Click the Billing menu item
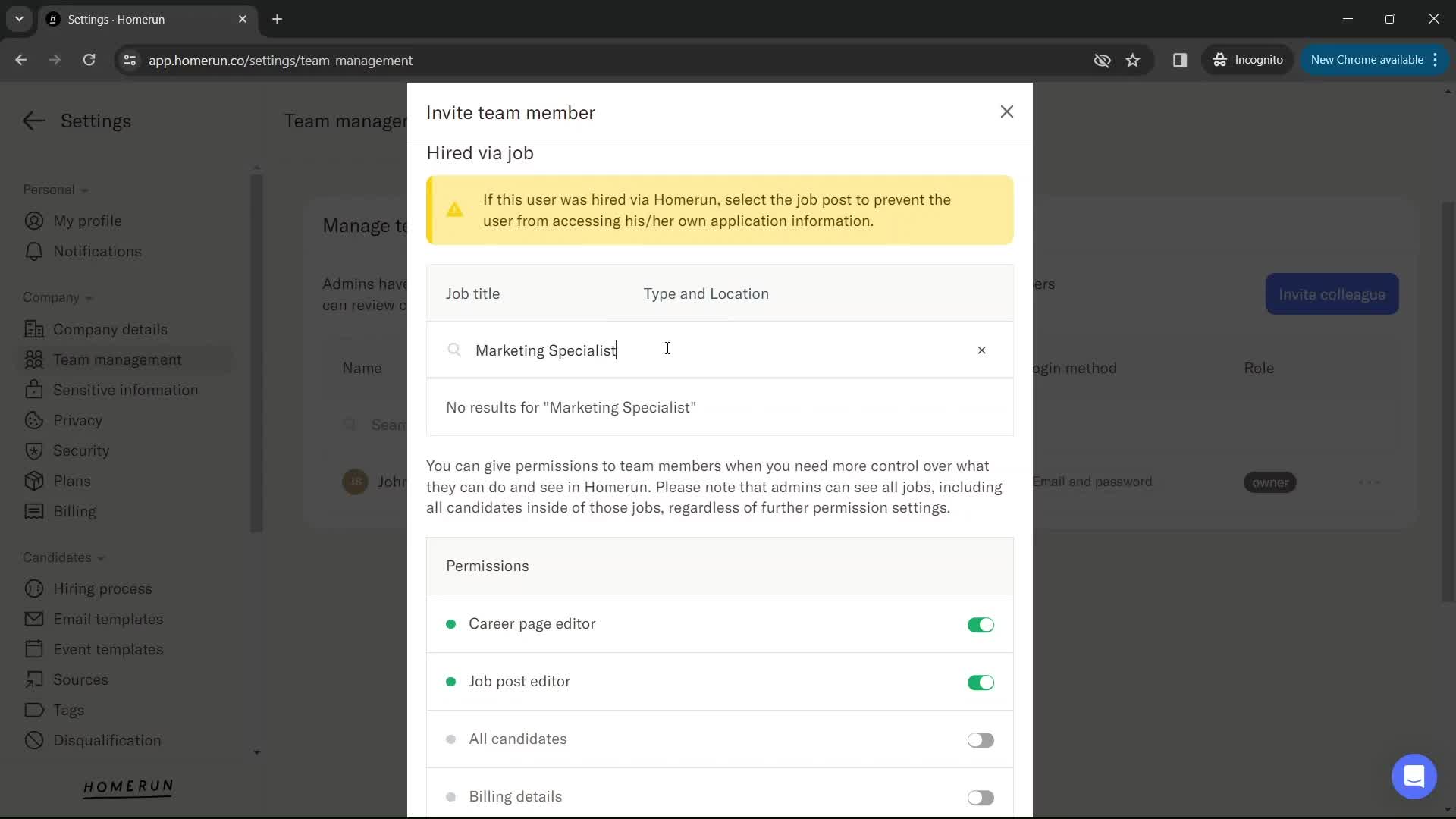Viewport: 1456px width, 819px height. coord(75,511)
